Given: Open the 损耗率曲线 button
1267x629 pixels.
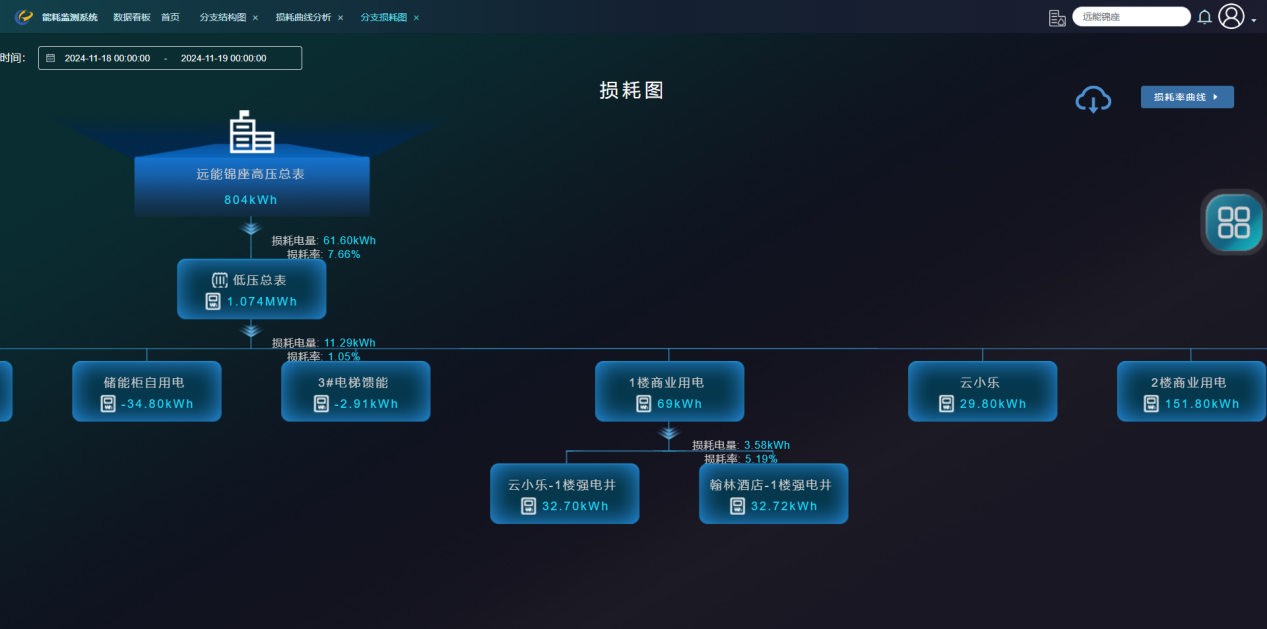Looking at the screenshot, I should [x=1186, y=97].
